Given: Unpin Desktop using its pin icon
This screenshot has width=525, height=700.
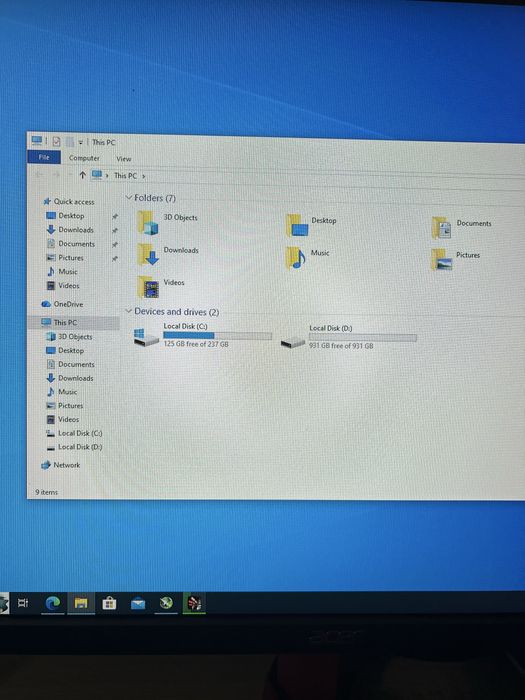Looking at the screenshot, I should click(115, 217).
